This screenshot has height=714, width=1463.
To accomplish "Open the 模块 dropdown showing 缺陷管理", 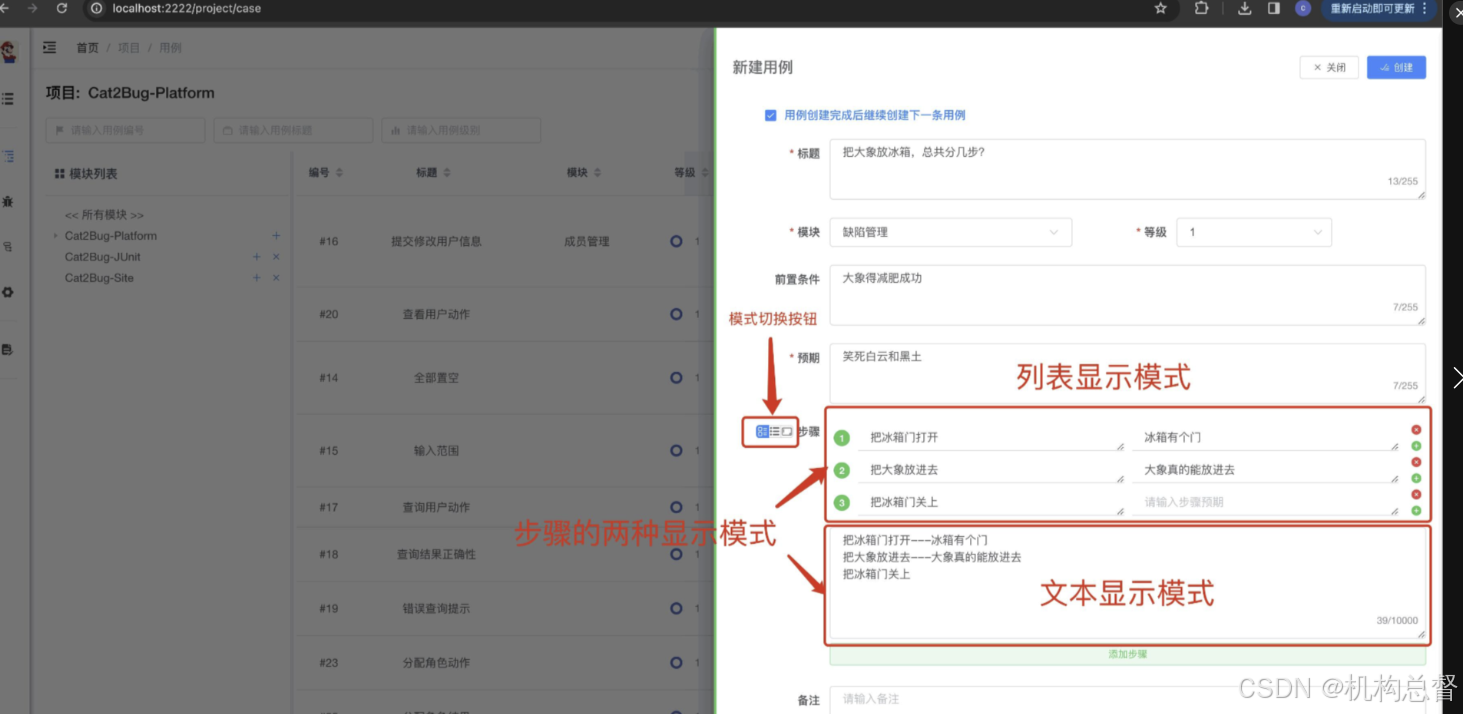I will (x=950, y=232).
